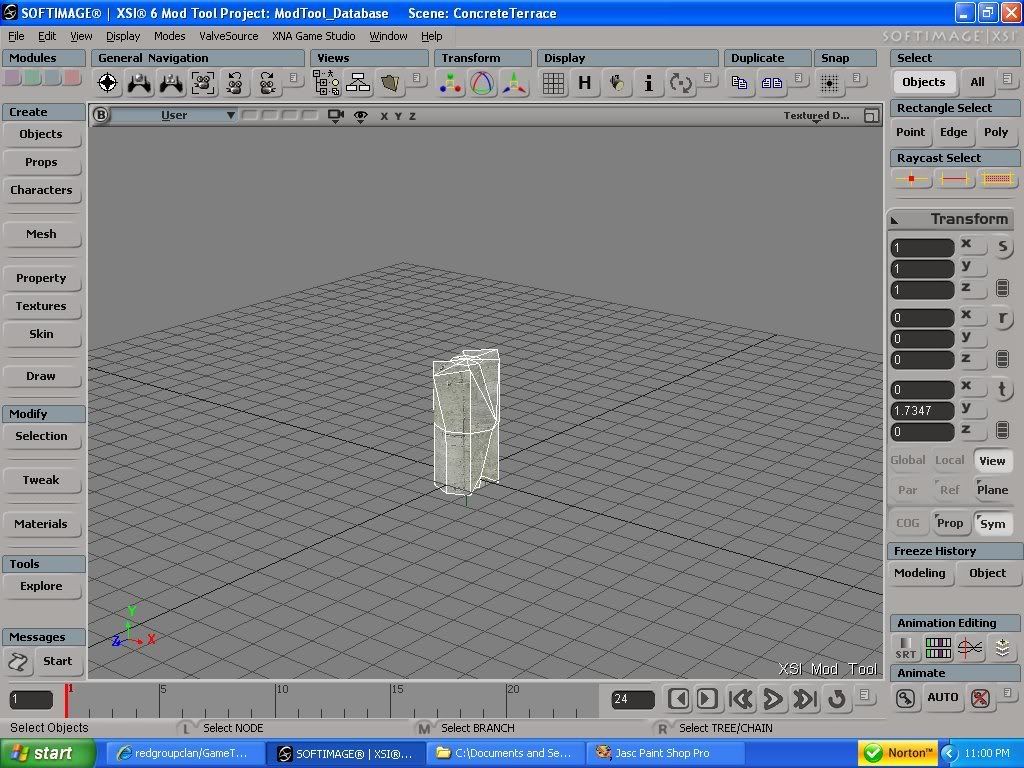1024x768 pixels.
Task: Open the animation curve editor icon
Action: (x=970, y=648)
